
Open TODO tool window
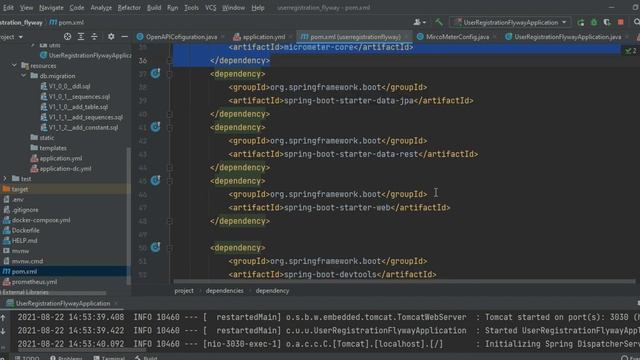27,358
